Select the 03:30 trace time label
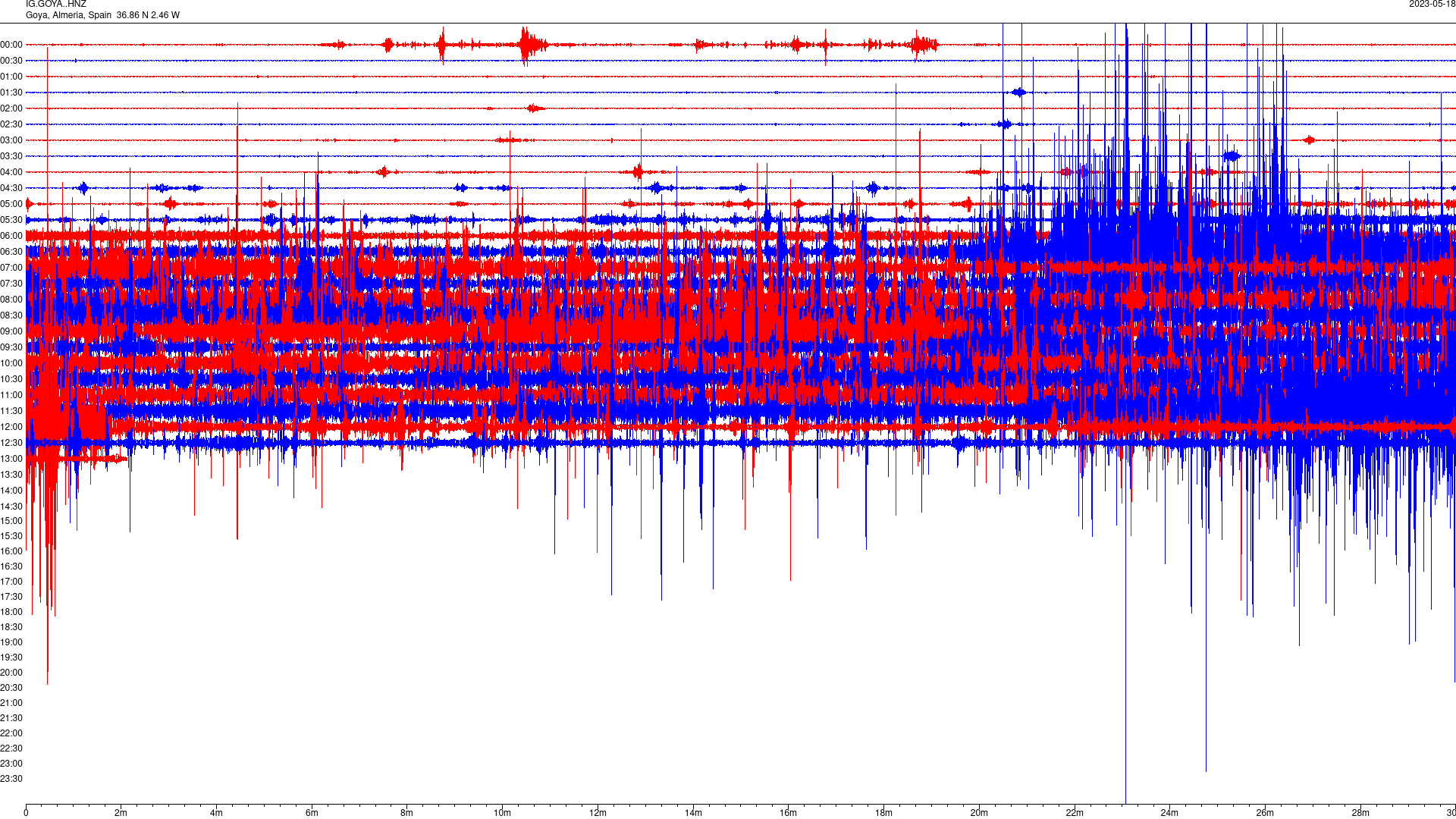1456x819 pixels. [11, 156]
